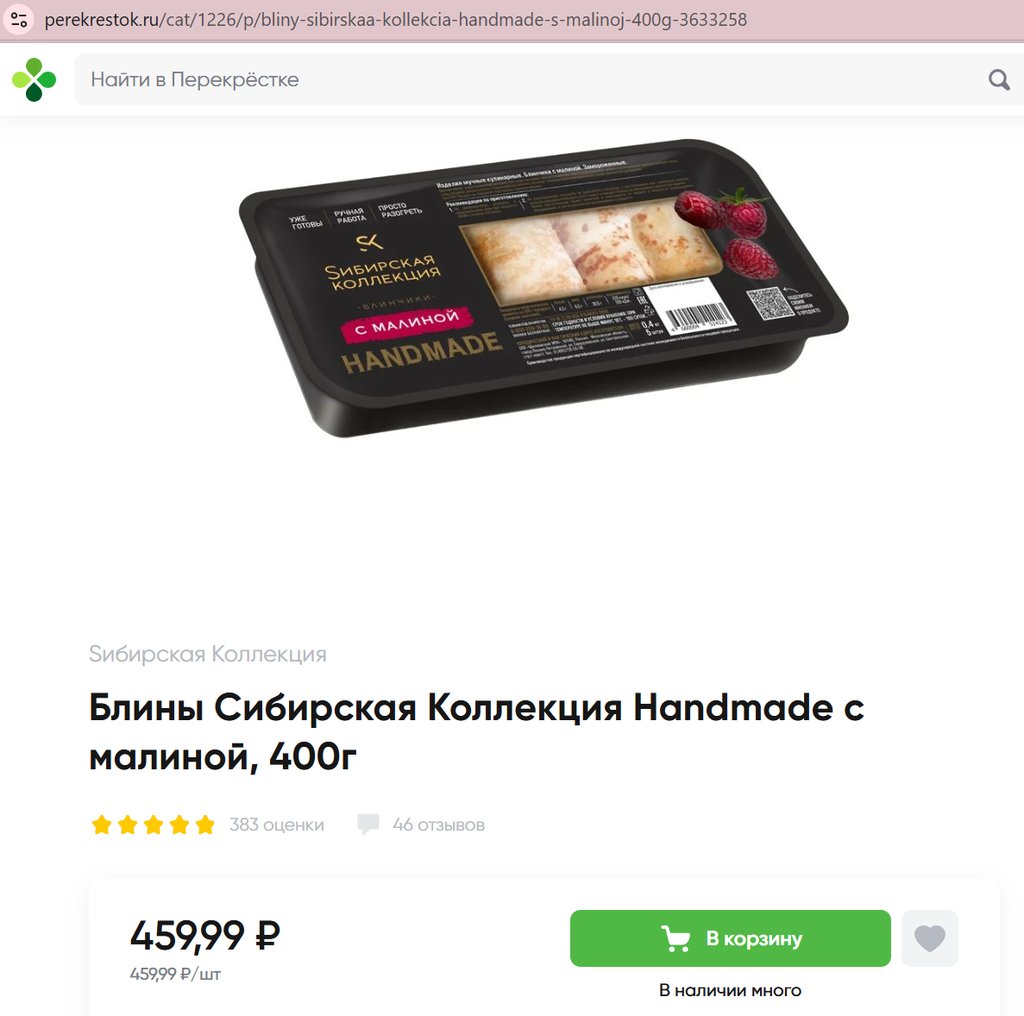Click the first yellow rating star
The width and height of the screenshot is (1024, 1016).
click(x=102, y=825)
